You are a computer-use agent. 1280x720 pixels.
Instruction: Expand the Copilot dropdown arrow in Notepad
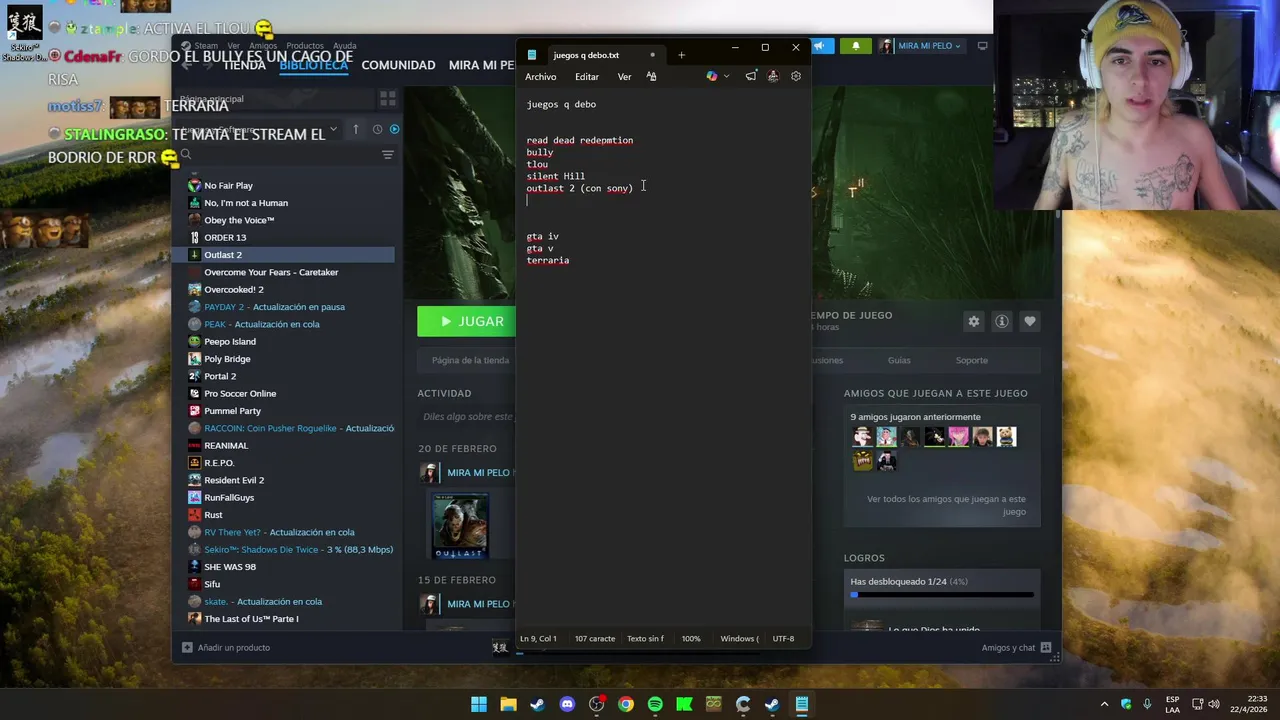726,76
